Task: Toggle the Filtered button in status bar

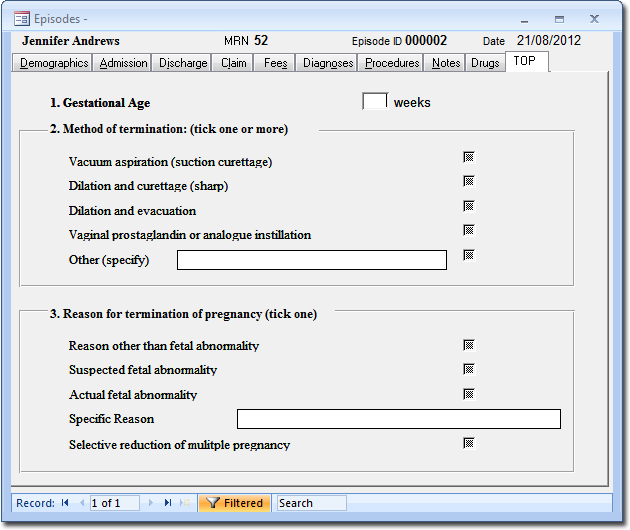Action: pyautogui.click(x=233, y=503)
